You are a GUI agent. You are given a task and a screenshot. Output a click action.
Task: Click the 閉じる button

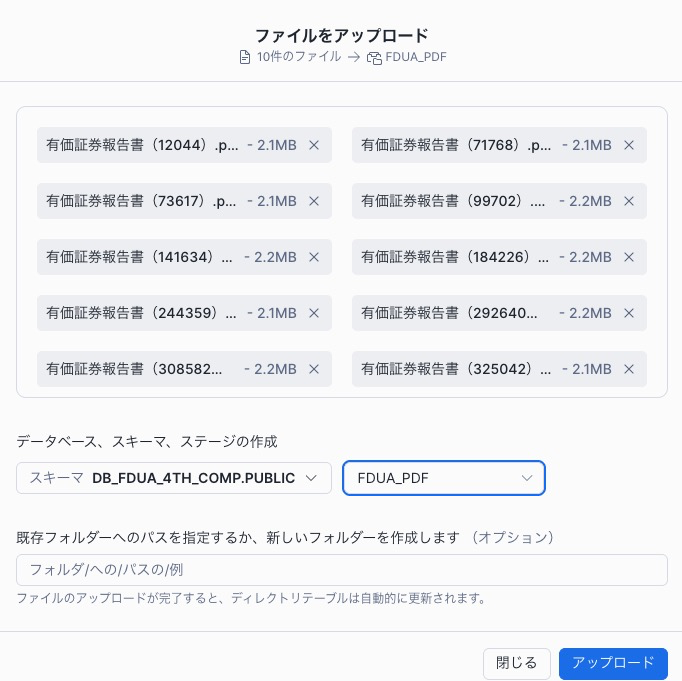(517, 663)
